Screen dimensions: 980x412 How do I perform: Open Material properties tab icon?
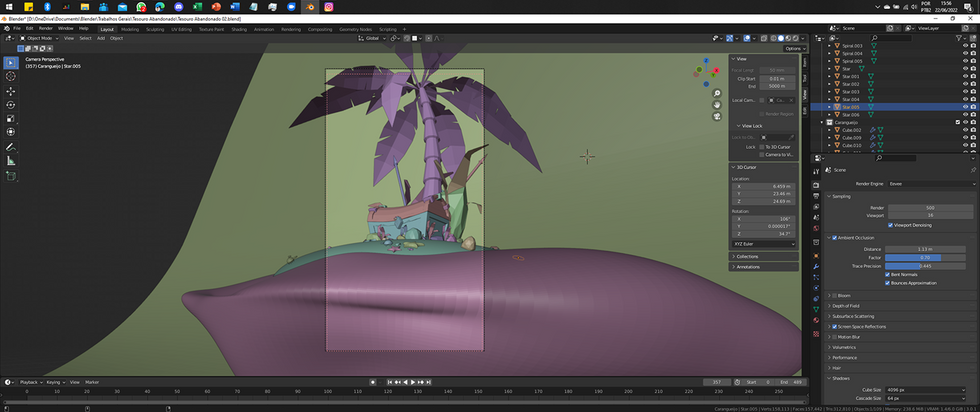816,319
